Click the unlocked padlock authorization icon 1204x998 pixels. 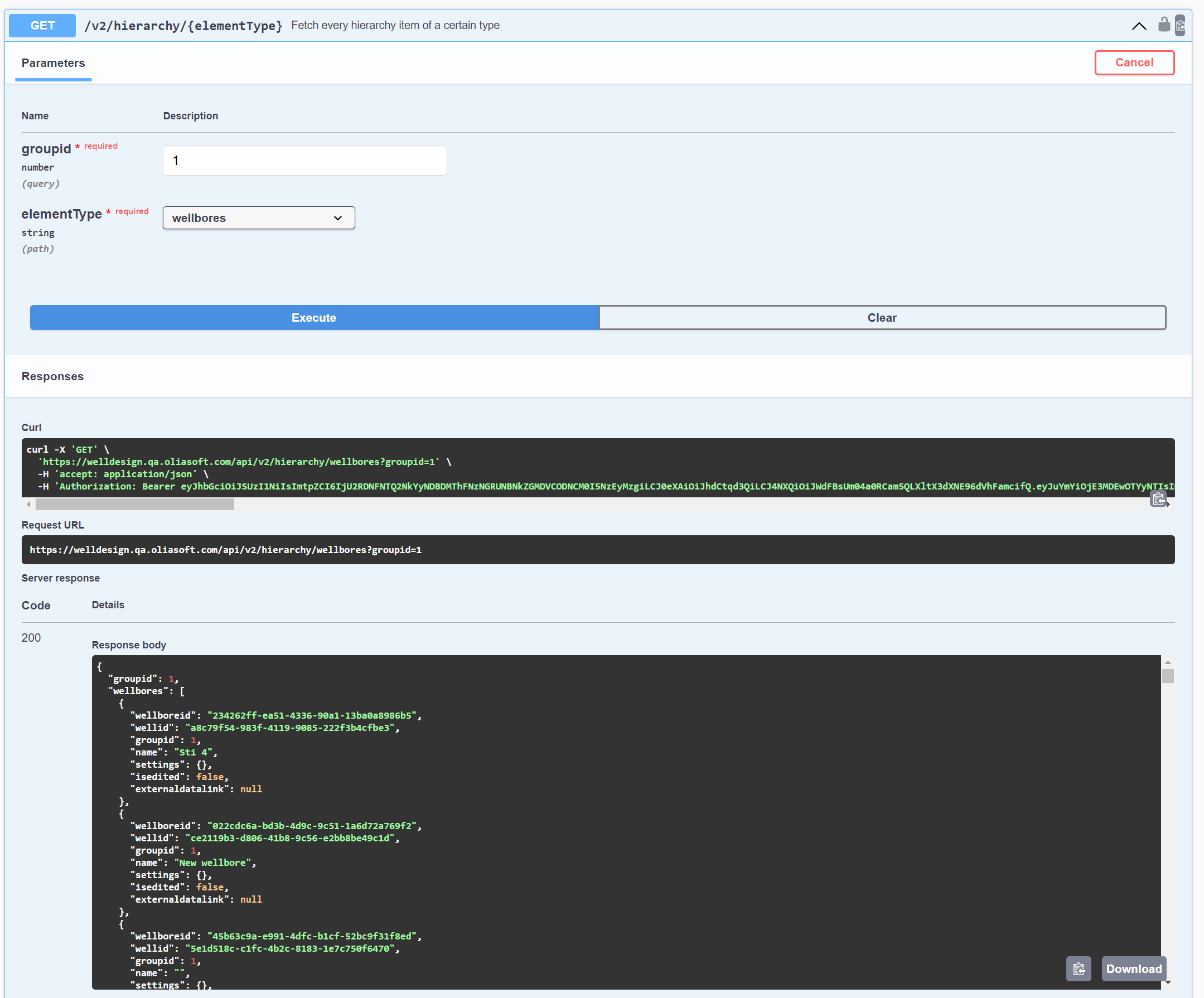coord(1163,25)
